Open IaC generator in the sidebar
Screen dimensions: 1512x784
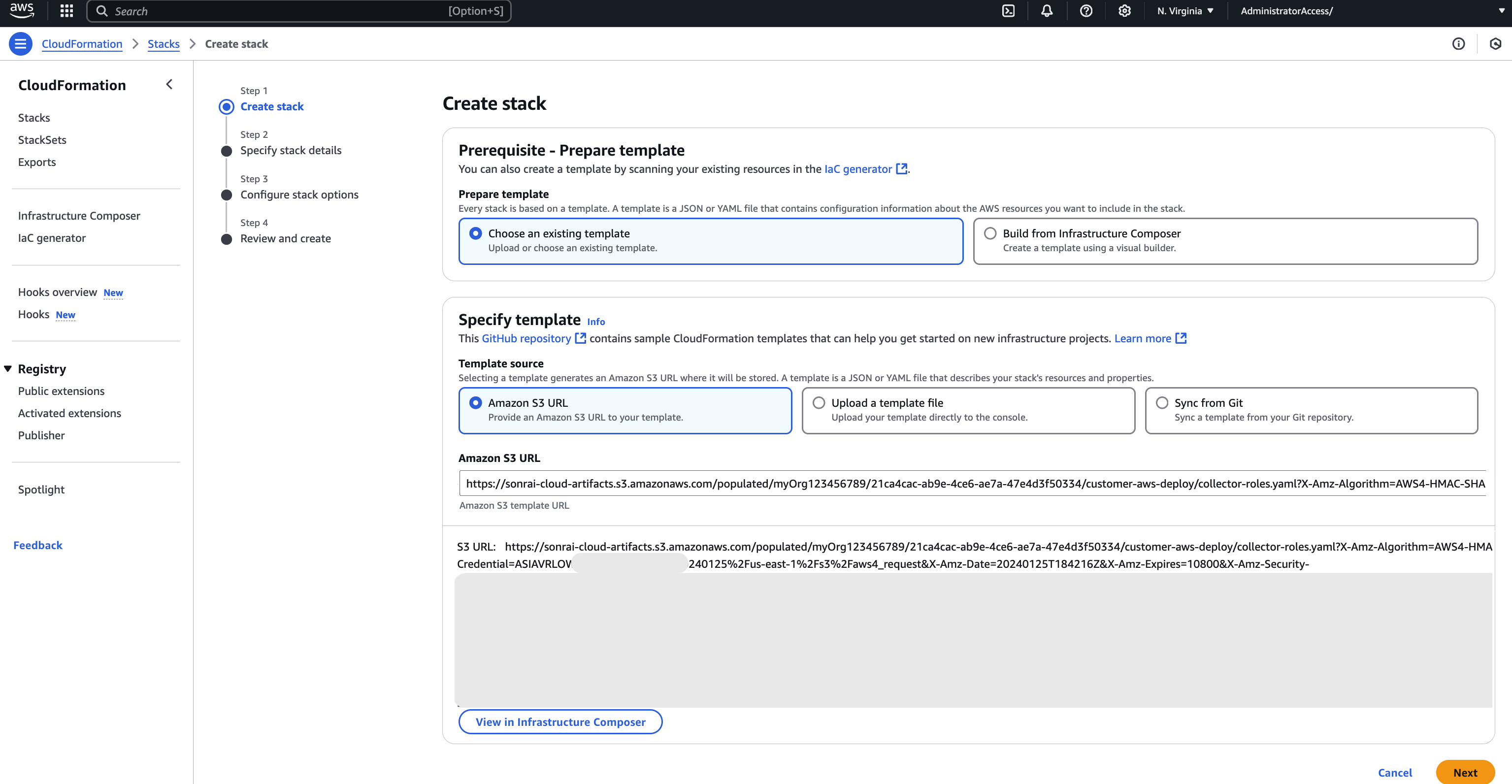coord(52,238)
